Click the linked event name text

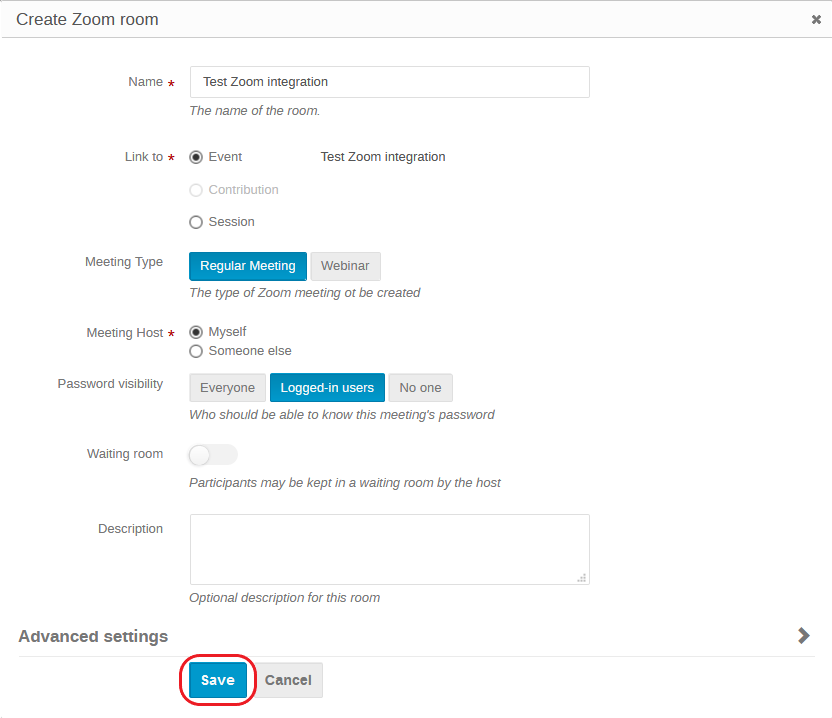[x=383, y=157]
